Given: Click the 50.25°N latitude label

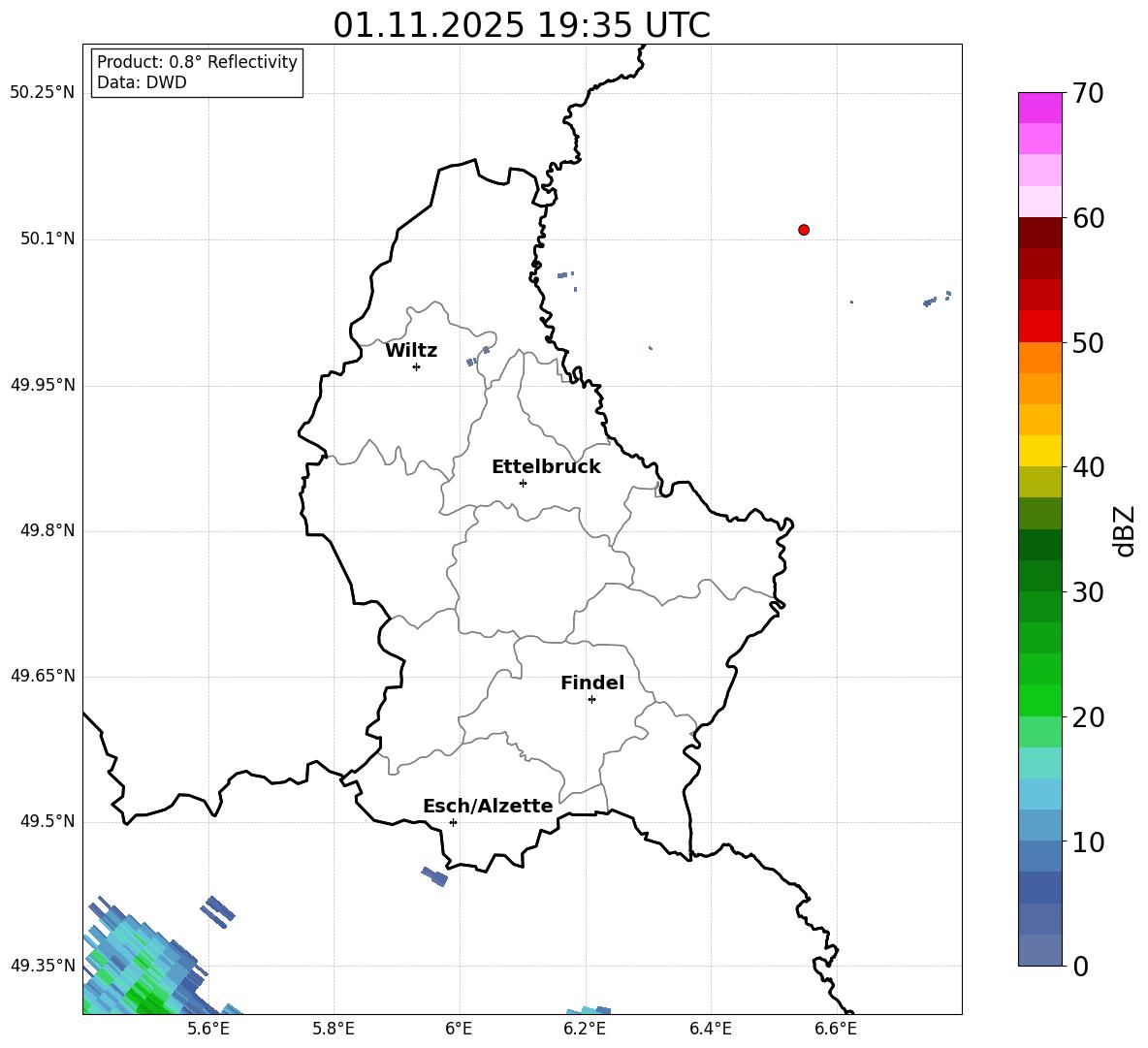Looking at the screenshot, I should click(43, 93).
